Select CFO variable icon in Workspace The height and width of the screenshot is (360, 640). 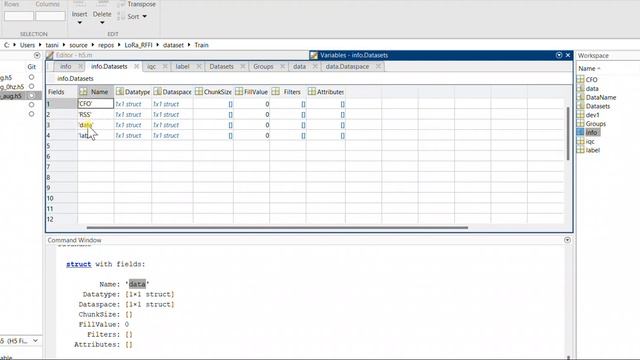coord(580,80)
